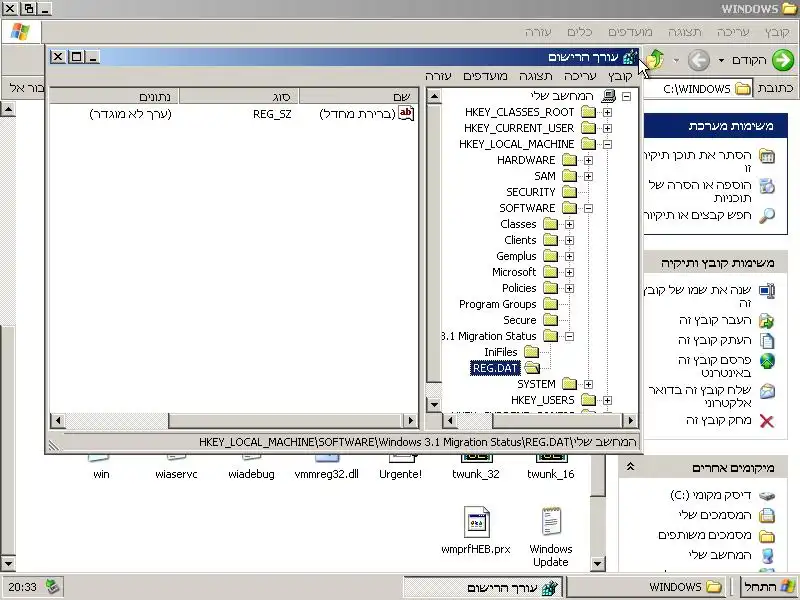The image size is (800, 600).
Task: Sort by the שם column header
Action: pyautogui.click(x=359, y=96)
